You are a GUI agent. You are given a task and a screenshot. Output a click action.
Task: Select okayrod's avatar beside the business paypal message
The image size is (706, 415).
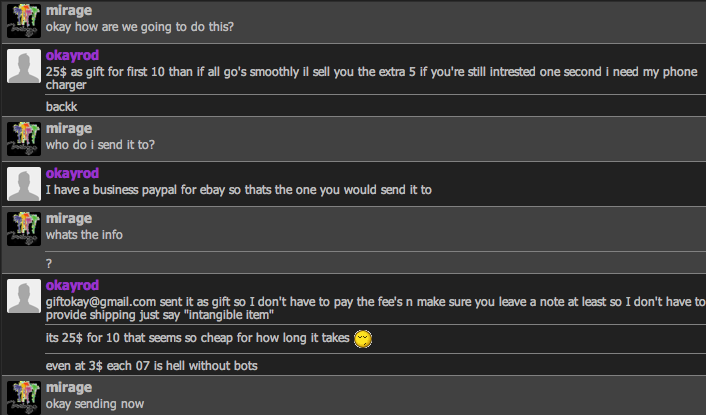23,183
